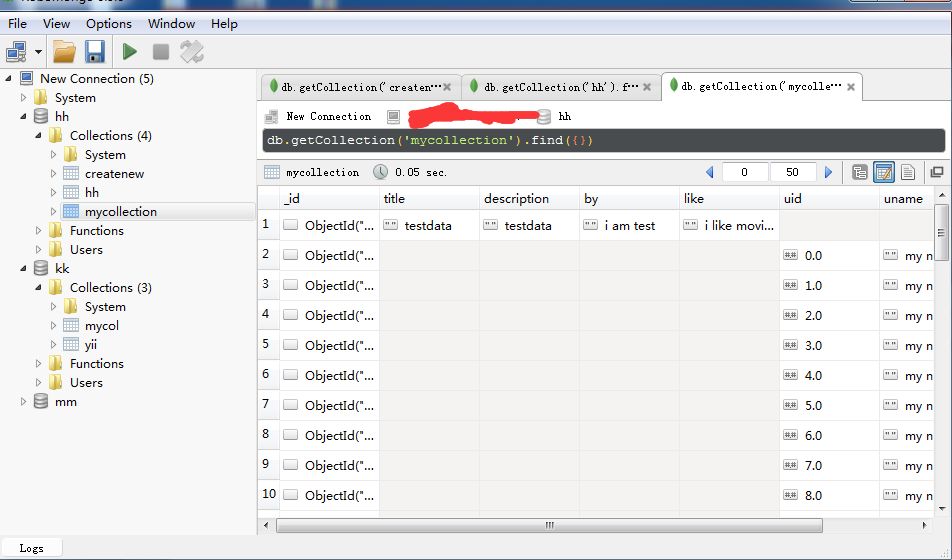
Task: Open the connect dropdown arrow in toolbar
Action: tap(39, 51)
